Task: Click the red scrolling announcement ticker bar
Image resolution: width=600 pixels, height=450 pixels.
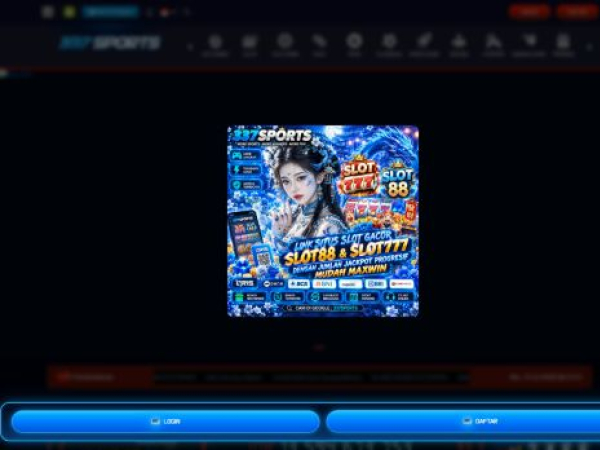Action: (320, 377)
